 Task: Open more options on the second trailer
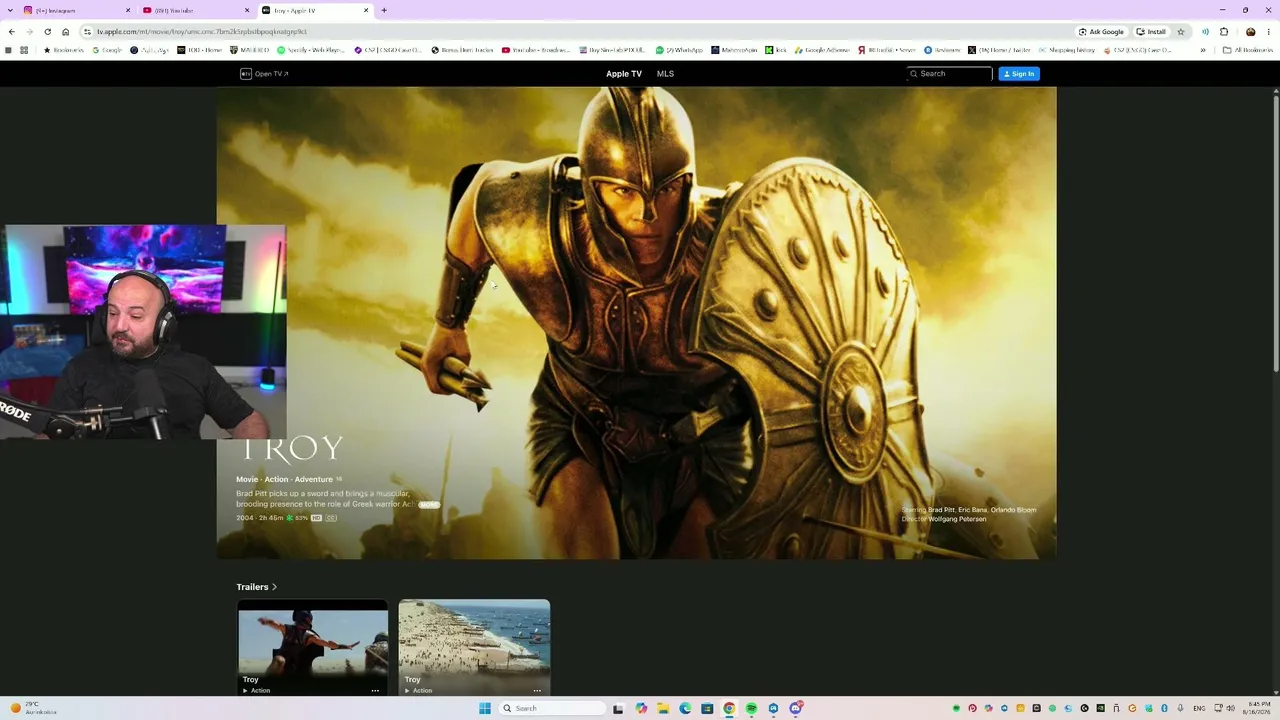pyautogui.click(x=537, y=691)
